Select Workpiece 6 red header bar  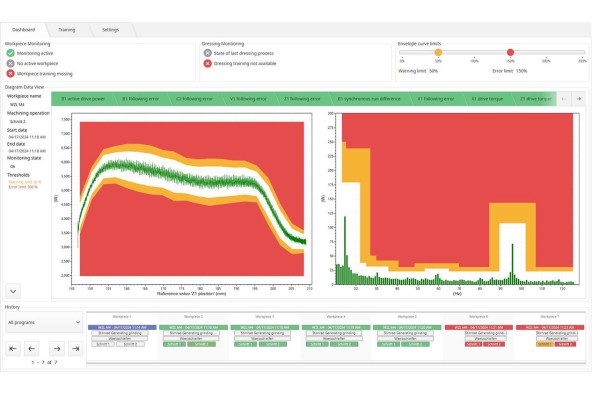click(479, 328)
